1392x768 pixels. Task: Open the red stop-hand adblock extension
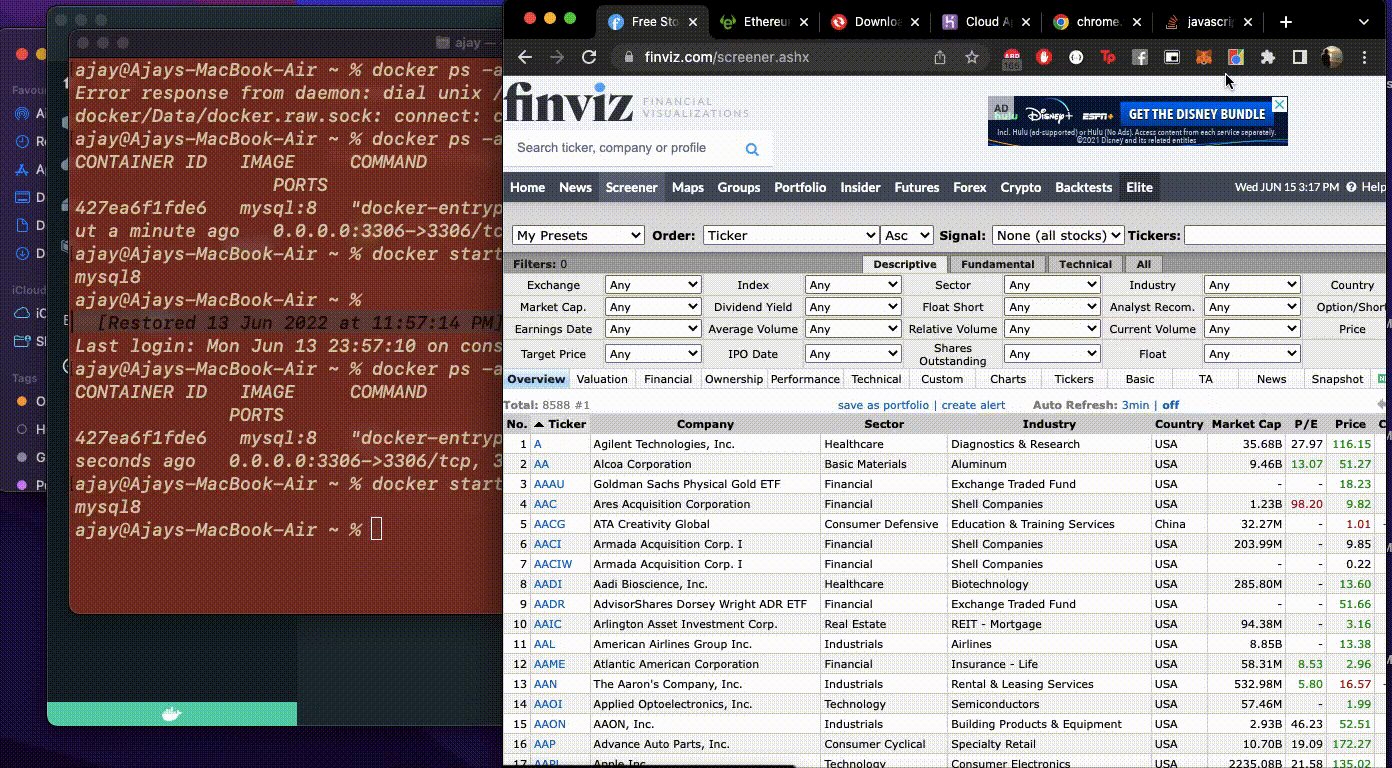[1043, 57]
